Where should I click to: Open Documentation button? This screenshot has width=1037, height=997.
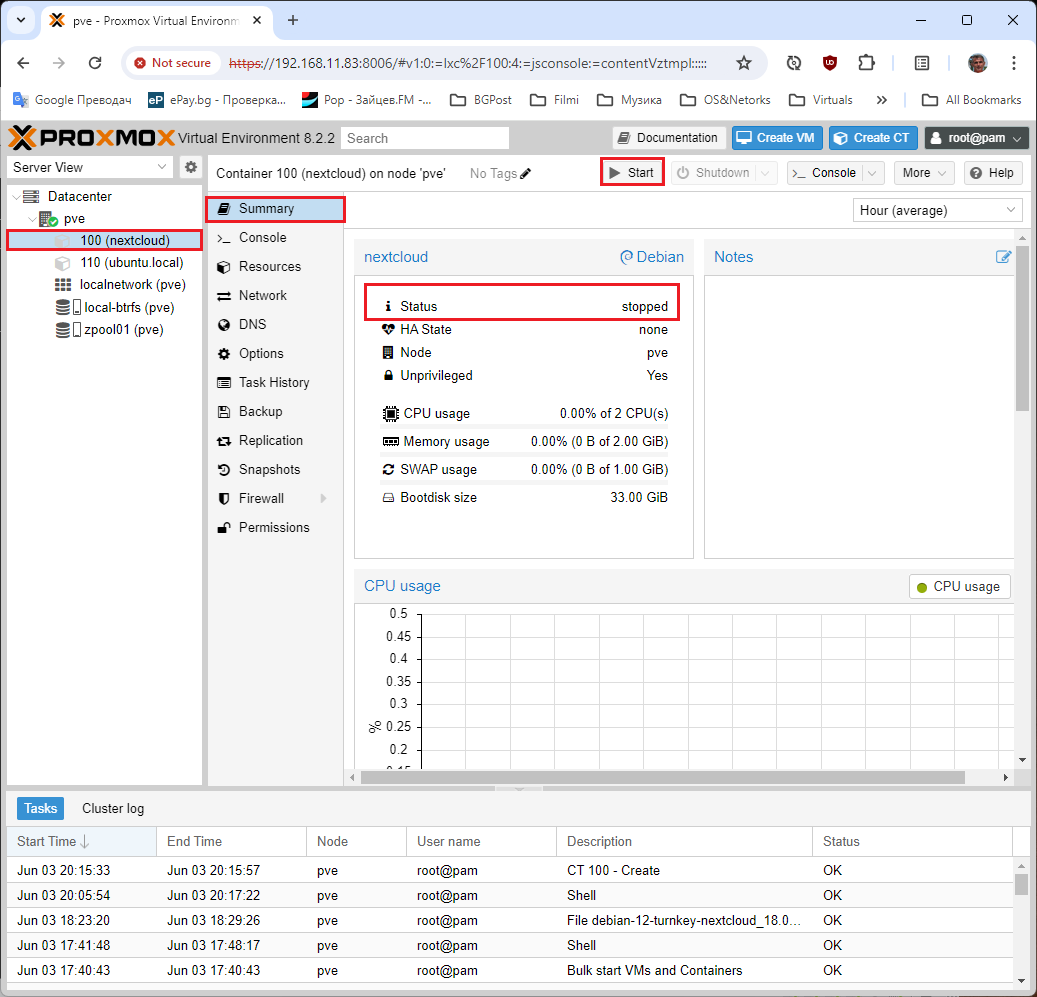tap(669, 138)
